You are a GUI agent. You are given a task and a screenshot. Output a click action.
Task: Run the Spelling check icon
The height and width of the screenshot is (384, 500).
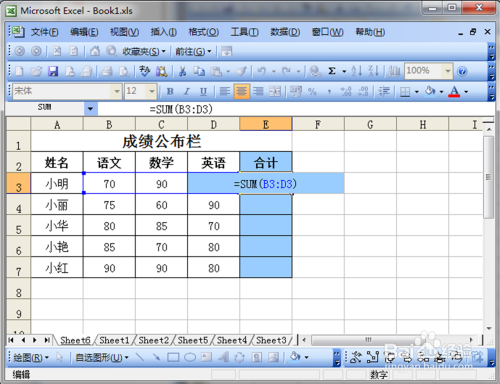pyautogui.click(x=145, y=71)
